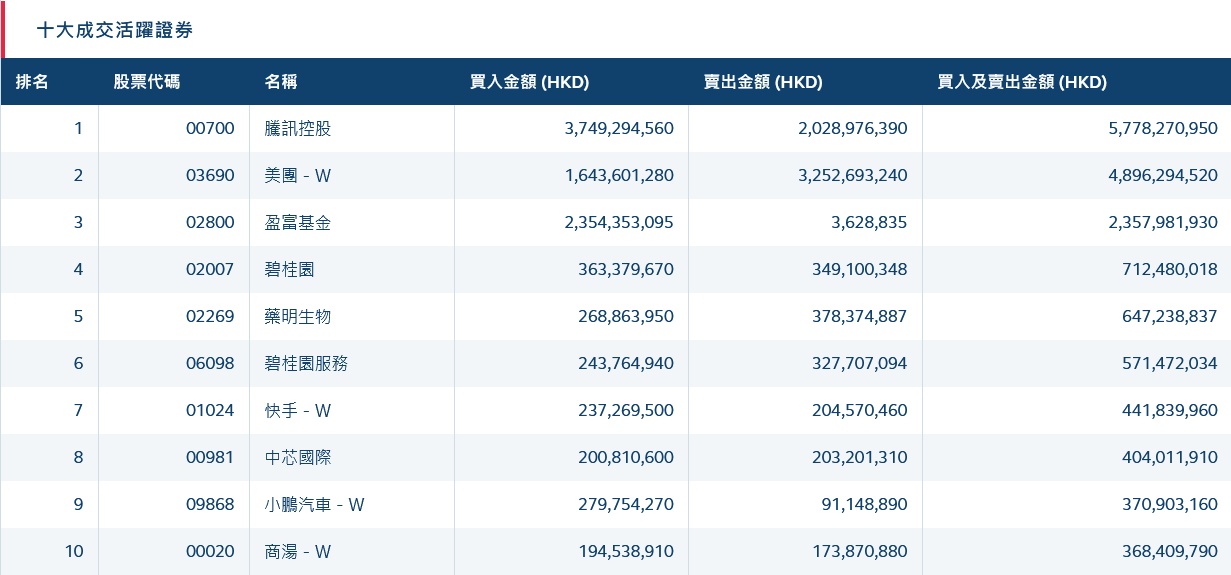Select buy amount 363,379,670
1231x575 pixels.
pyautogui.click(x=626, y=269)
